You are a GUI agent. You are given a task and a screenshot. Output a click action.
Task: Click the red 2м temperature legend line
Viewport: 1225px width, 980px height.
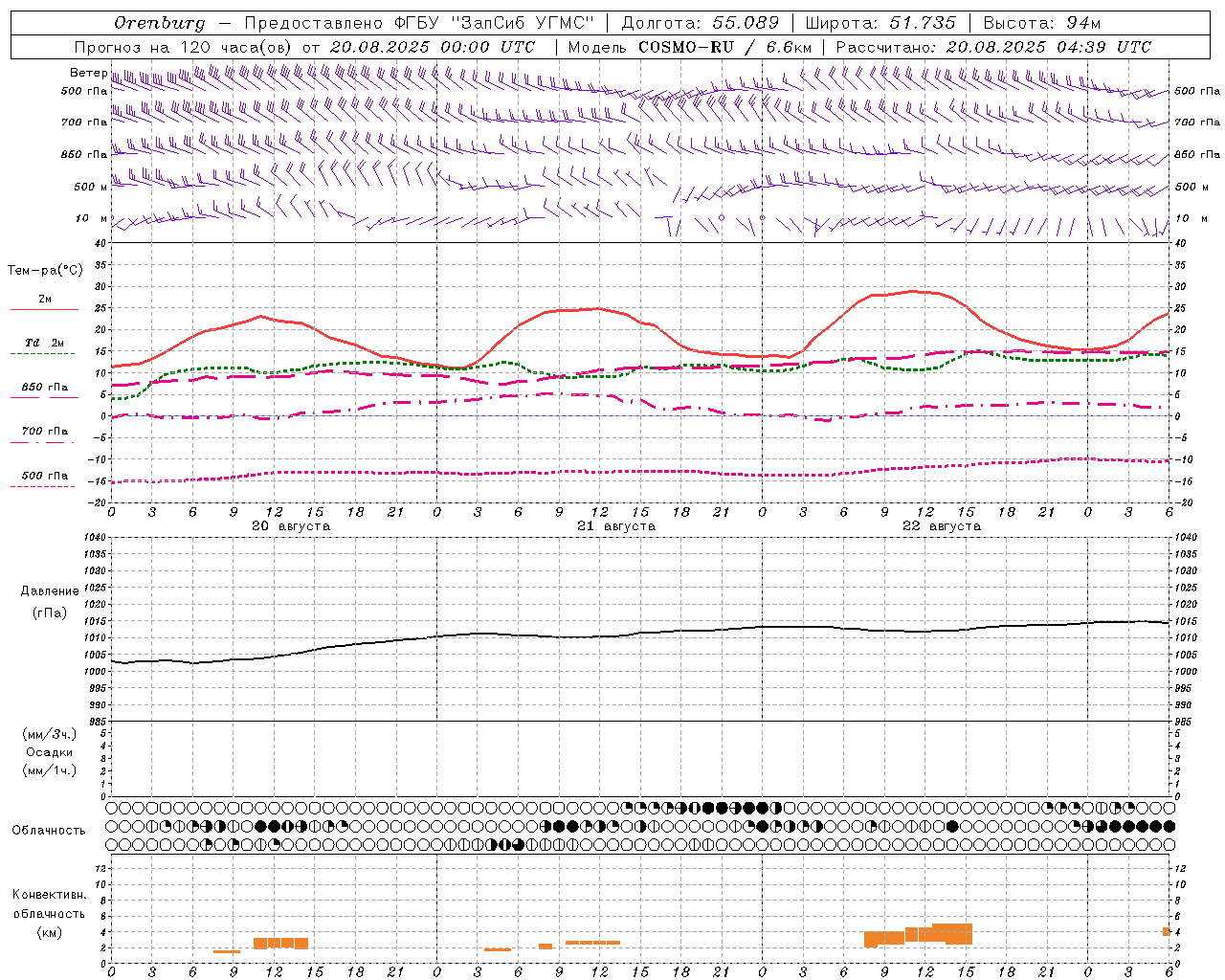pos(44,309)
